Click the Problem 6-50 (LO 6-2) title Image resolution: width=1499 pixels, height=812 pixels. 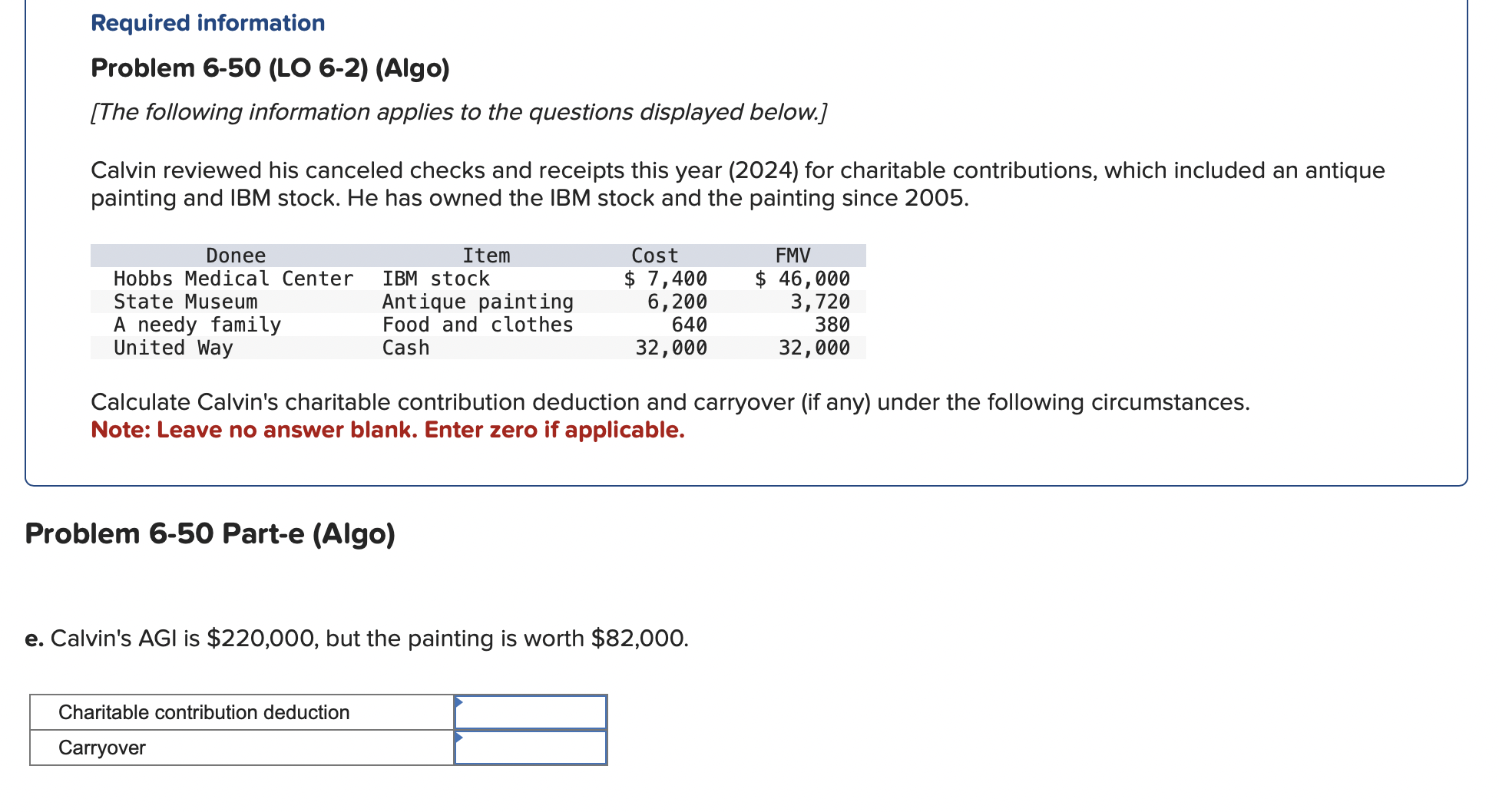click(270, 68)
